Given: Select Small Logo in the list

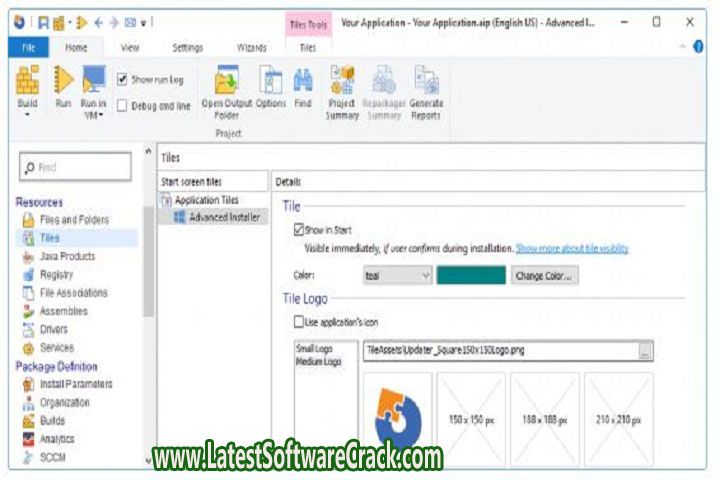Looking at the screenshot, I should tap(314, 349).
